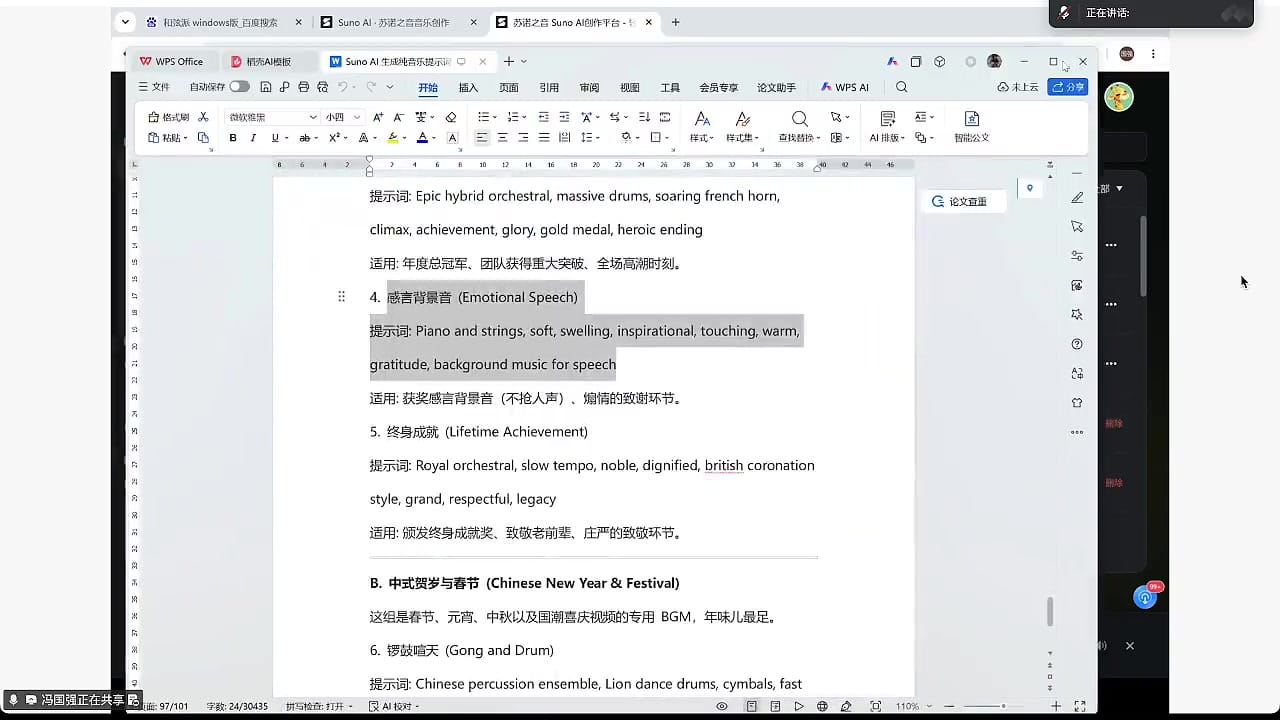The width and height of the screenshot is (1280, 720).
Task: Open the 拼写检查 dropdown in status bar
Action: [x=319, y=706]
